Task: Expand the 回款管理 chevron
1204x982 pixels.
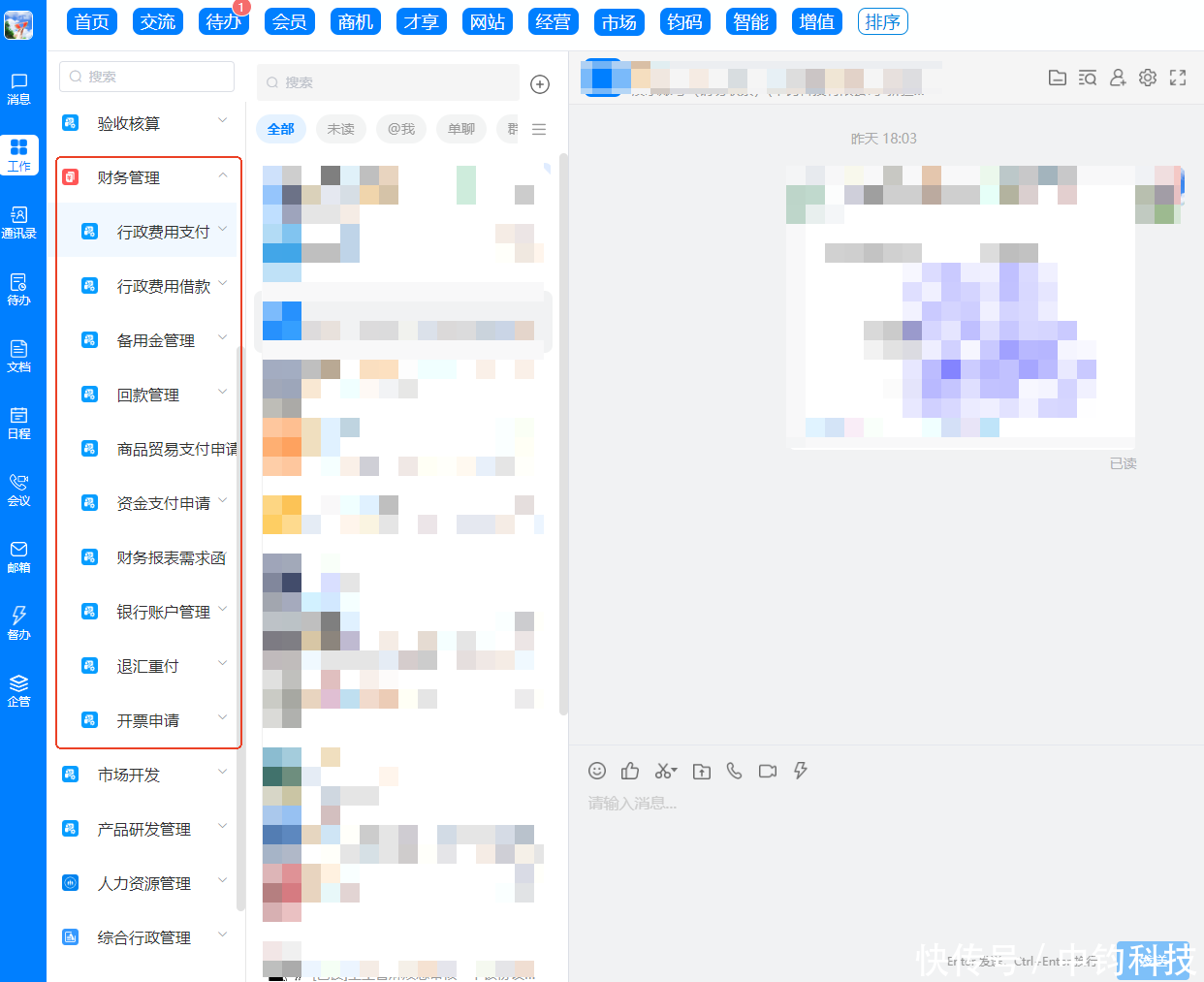Action: (x=223, y=392)
